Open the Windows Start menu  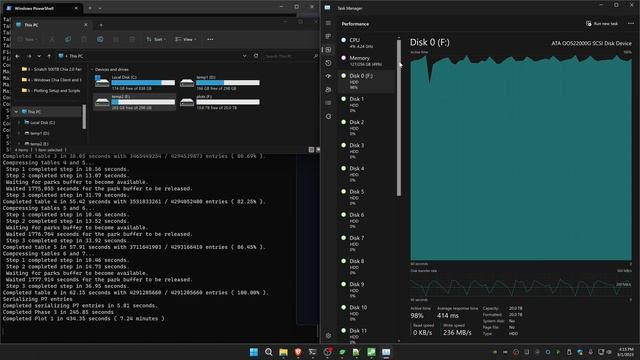click(x=254, y=352)
